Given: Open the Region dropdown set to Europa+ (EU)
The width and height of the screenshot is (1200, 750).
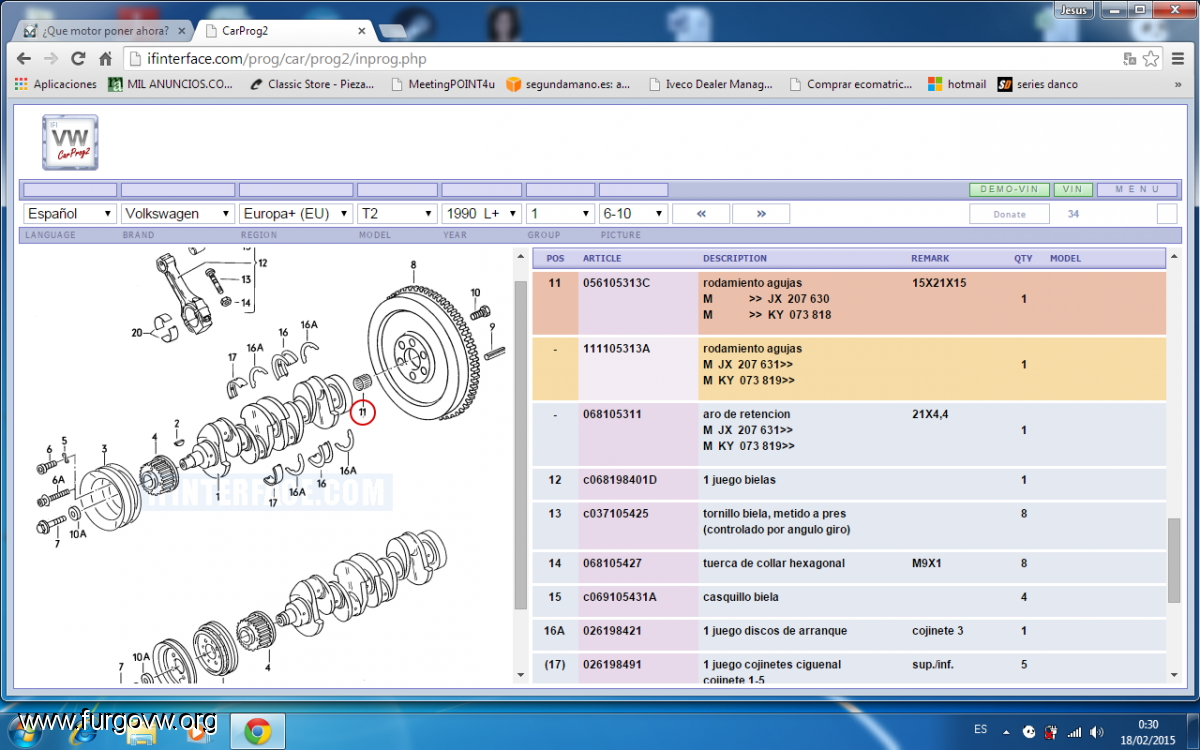Looking at the screenshot, I should click(296, 213).
